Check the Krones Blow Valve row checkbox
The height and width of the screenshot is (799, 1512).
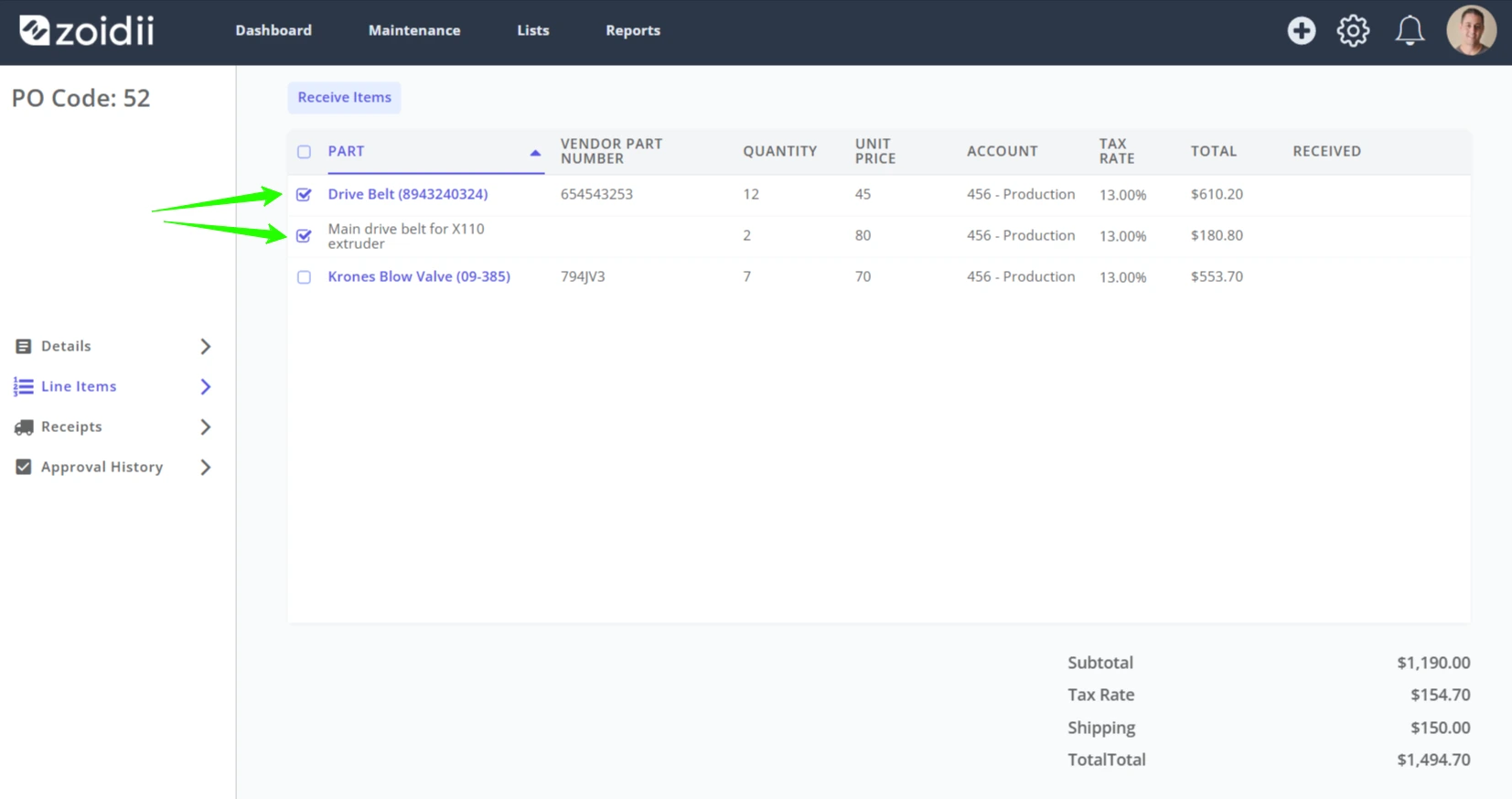pos(304,277)
